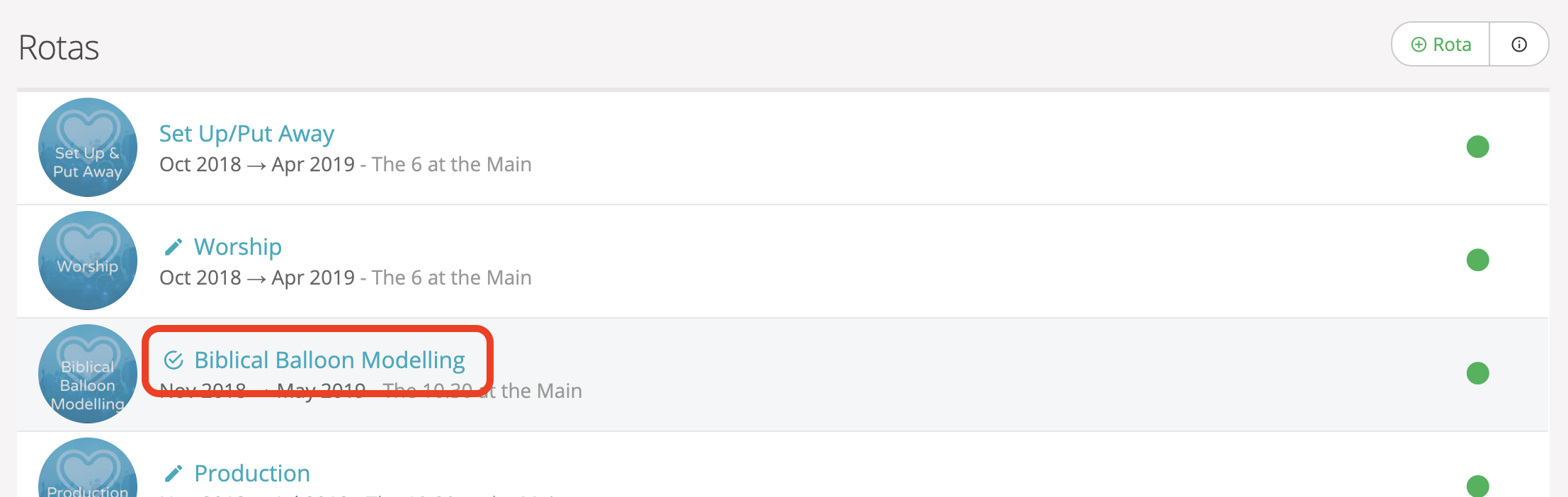This screenshot has height=497, width=1568.
Task: Toggle the green status dot for Set Up/Put Away
Action: tap(1478, 147)
